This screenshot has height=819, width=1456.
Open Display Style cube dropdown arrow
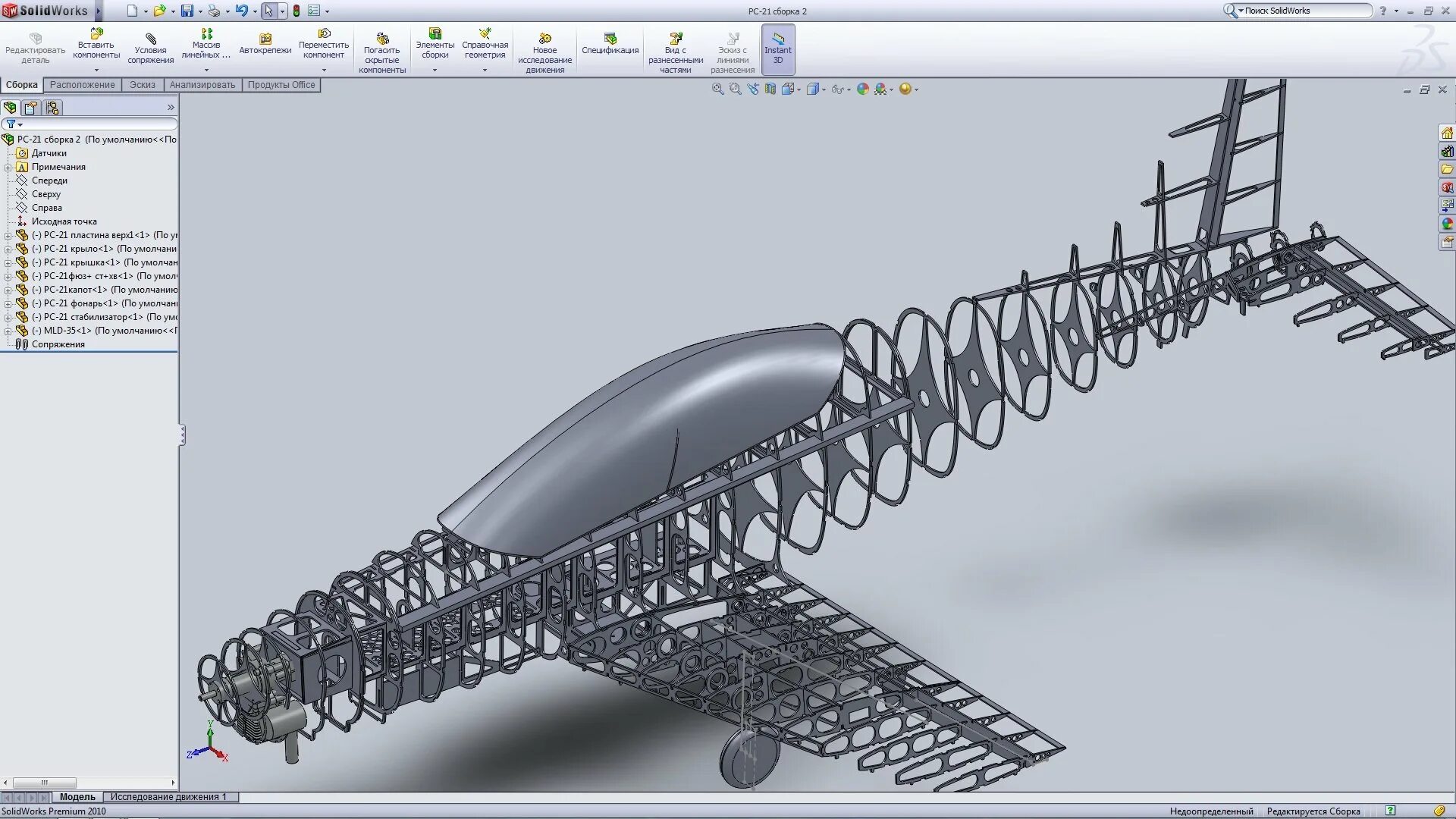coord(824,89)
